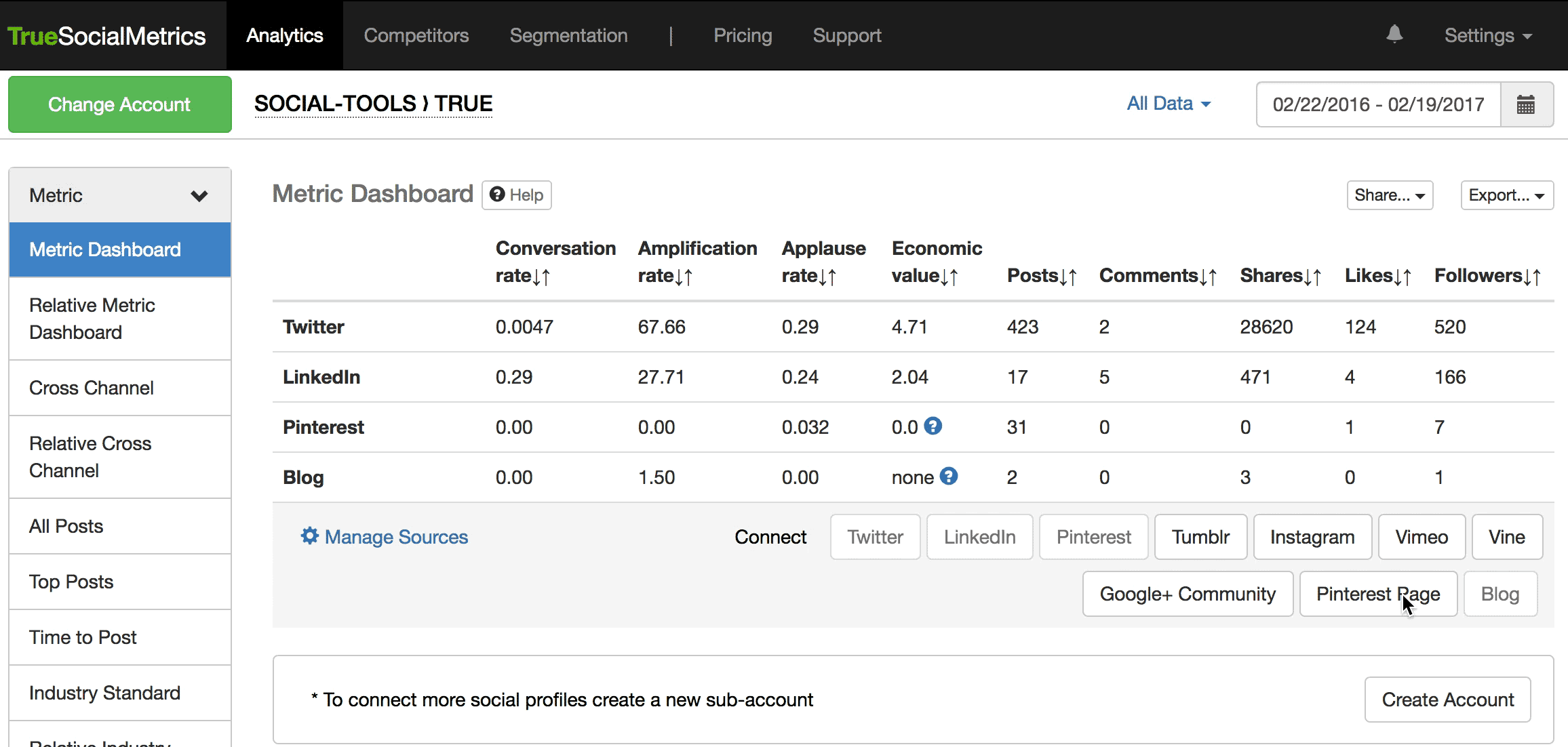Screen dimensions: 1568x747
Task: Open the calendar date picker icon
Action: (x=1526, y=104)
